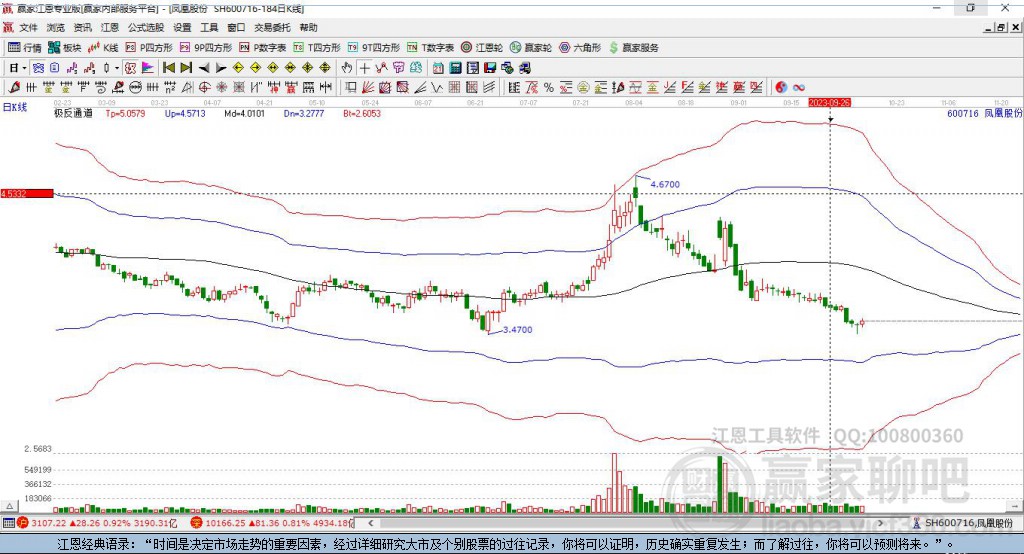Select the n² drawing tool icon
The height and width of the screenshot is (554, 1024).
170,87
